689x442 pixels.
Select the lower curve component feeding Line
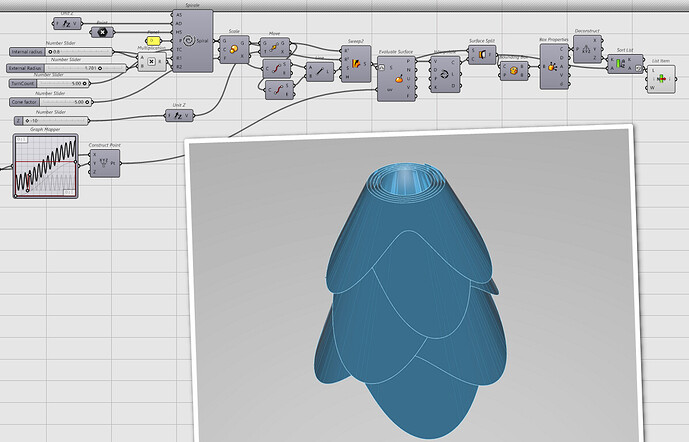click(x=279, y=90)
